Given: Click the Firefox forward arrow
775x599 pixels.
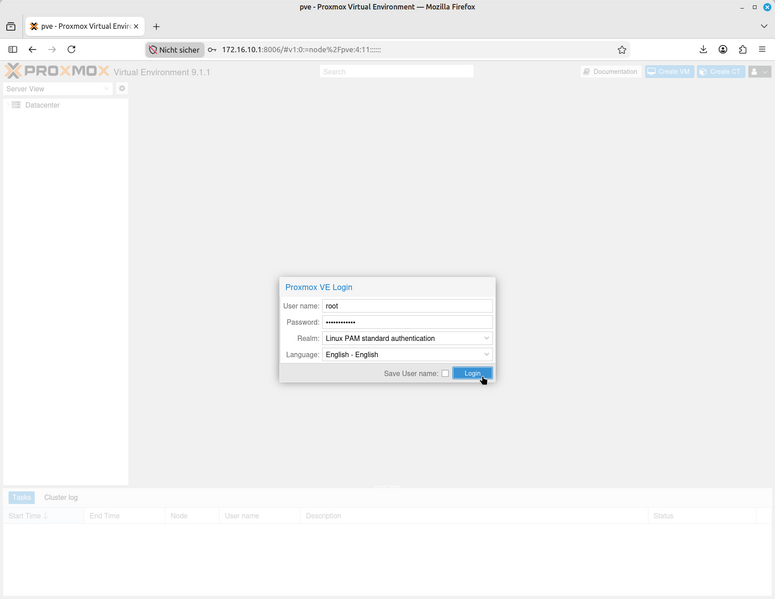Looking at the screenshot, I should [x=52, y=49].
